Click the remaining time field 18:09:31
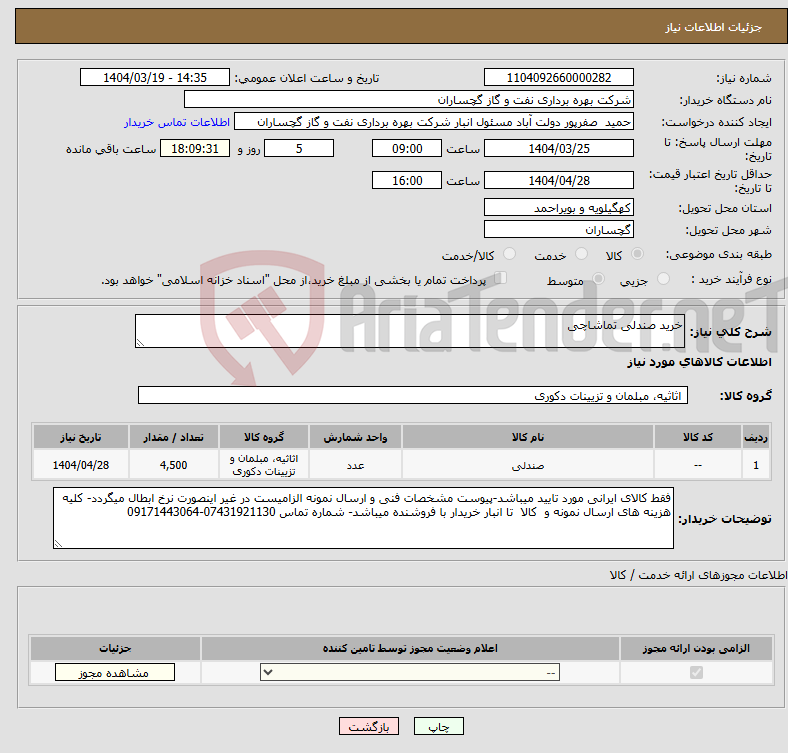This screenshot has width=788, height=753. [x=195, y=149]
